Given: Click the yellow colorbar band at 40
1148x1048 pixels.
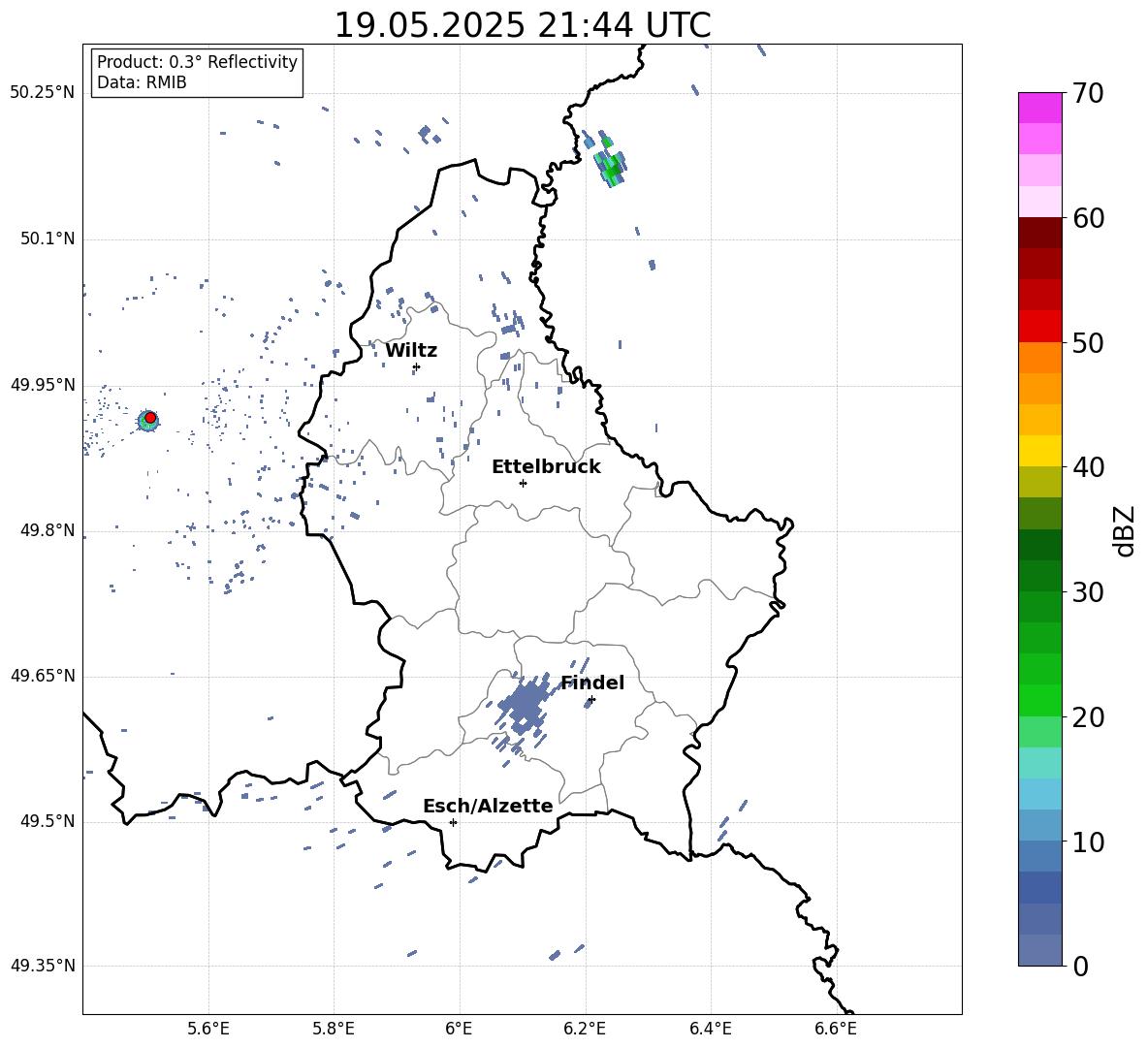Looking at the screenshot, I should pyautogui.click(x=1039, y=451).
